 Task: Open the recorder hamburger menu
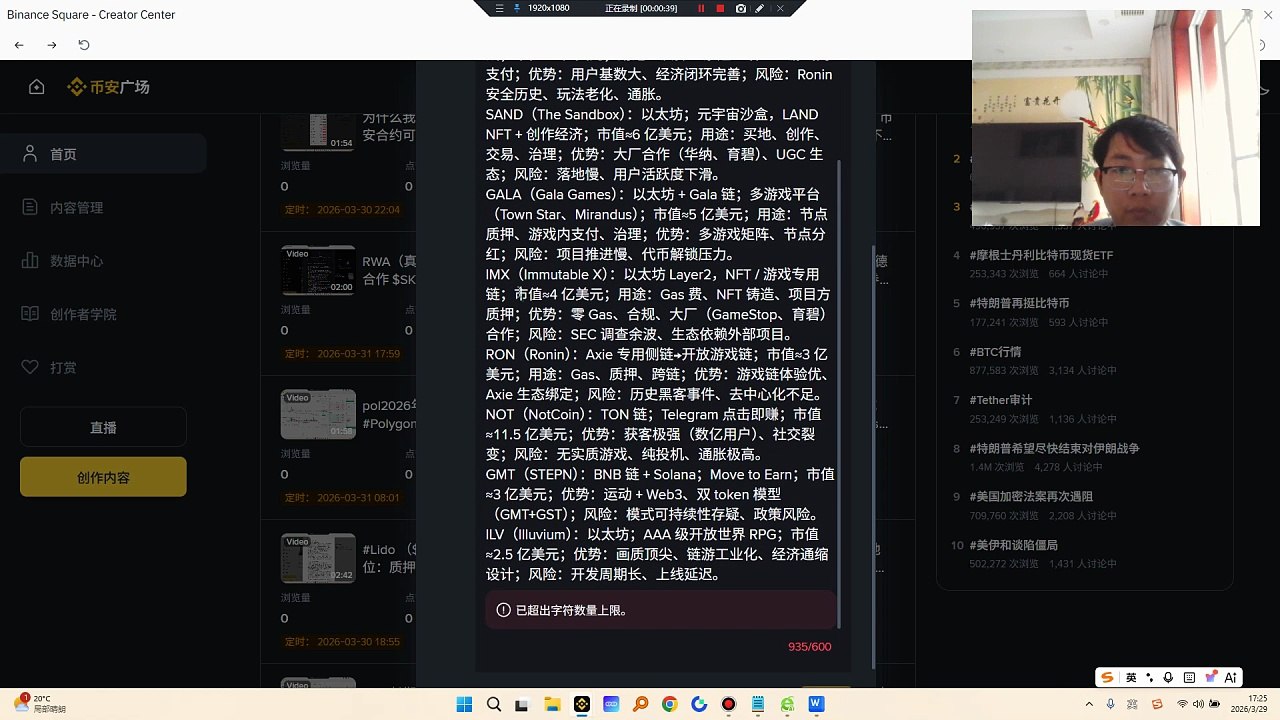(x=500, y=8)
